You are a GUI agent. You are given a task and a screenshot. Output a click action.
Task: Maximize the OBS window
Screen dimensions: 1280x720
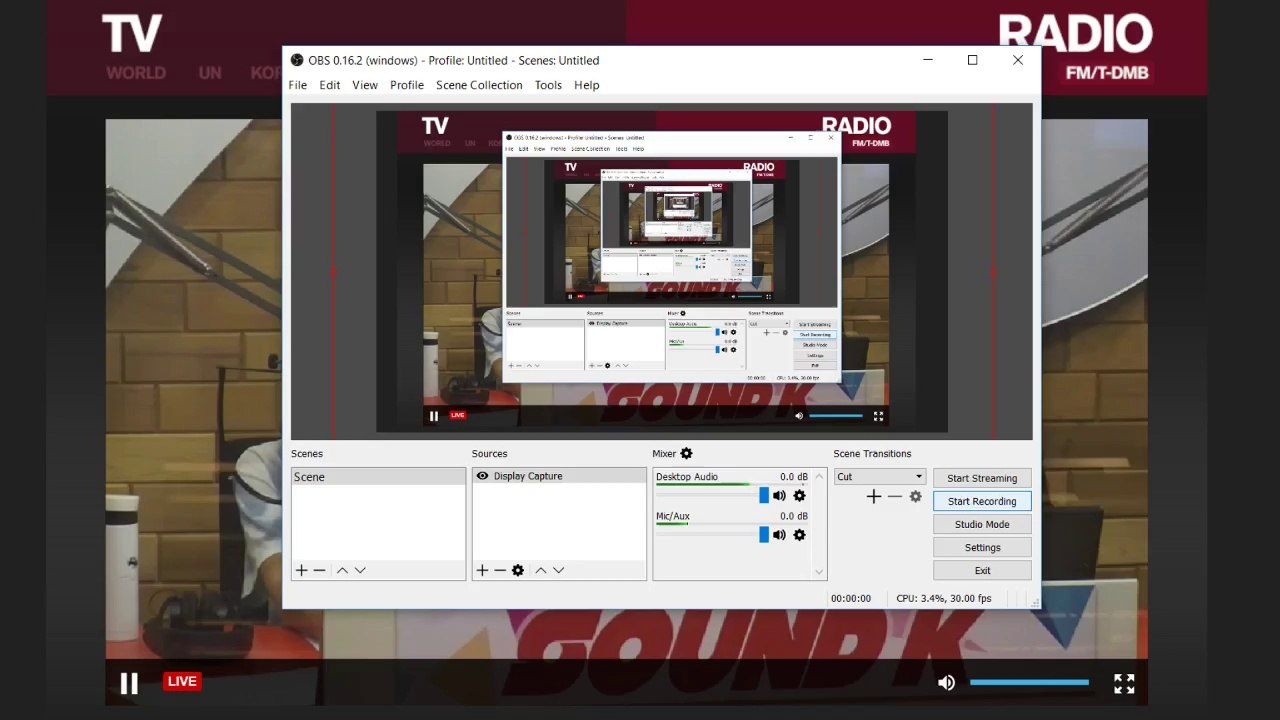pos(972,60)
